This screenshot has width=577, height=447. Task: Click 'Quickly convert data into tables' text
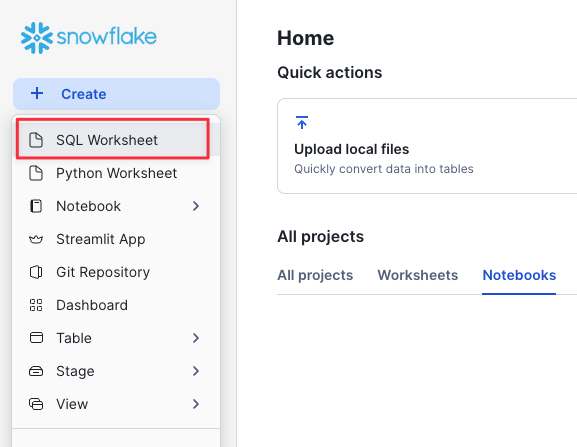click(x=383, y=169)
